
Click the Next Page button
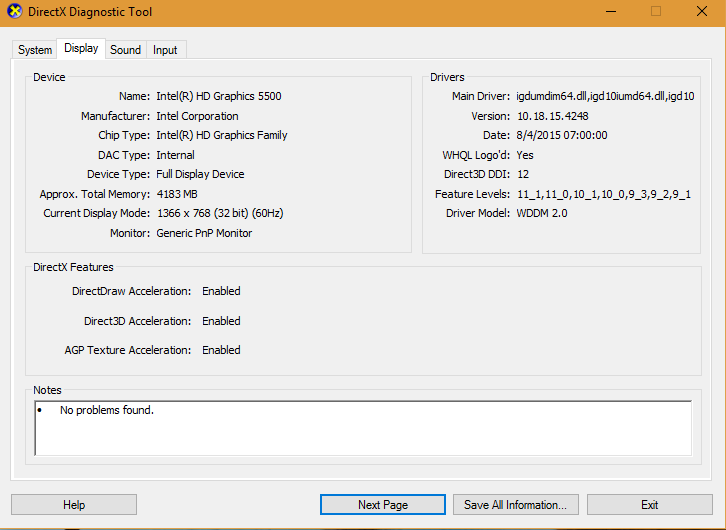pos(382,505)
